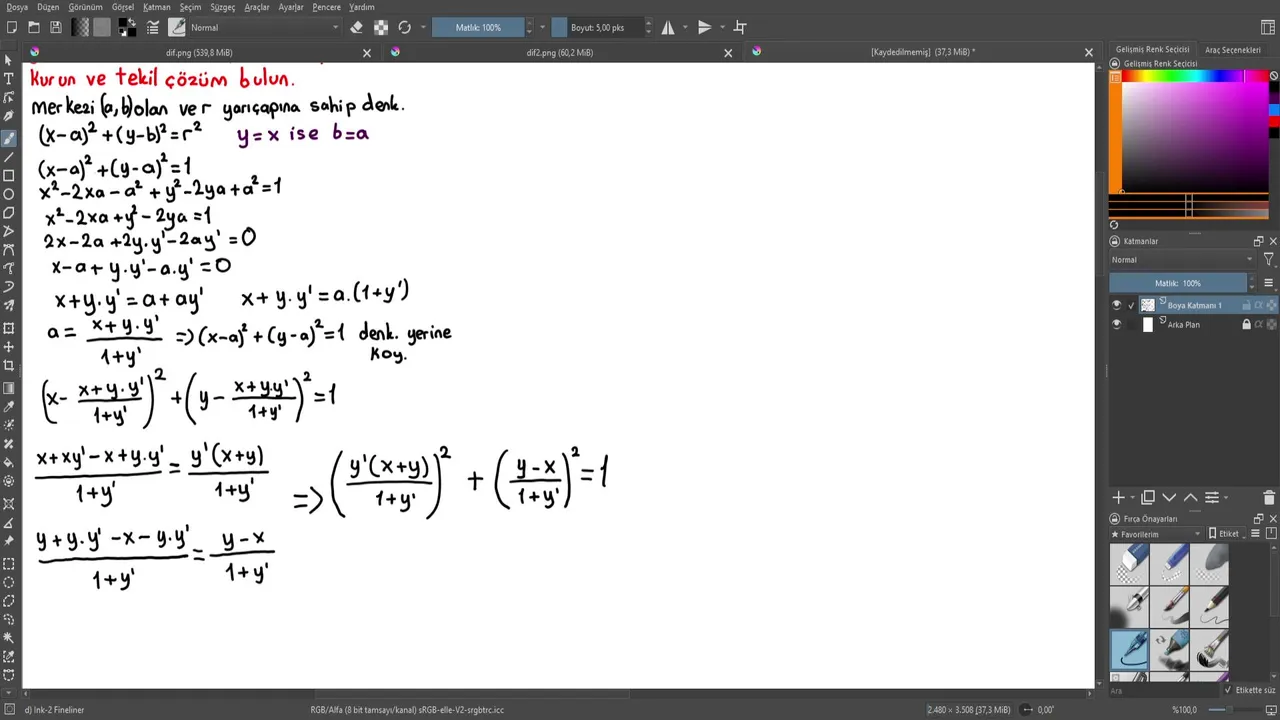Open the brush preset chooser
The width and height of the screenshot is (1280, 720).
(x=177, y=27)
